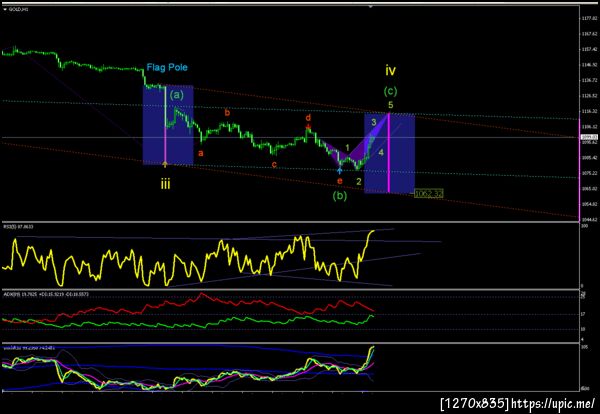600x414 pixels.
Task: Select the blue projection rectangle under wave iv
Action: [390, 153]
